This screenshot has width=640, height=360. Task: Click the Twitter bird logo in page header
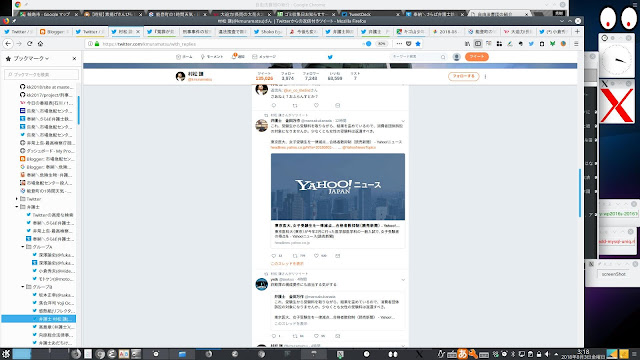[x=330, y=57]
